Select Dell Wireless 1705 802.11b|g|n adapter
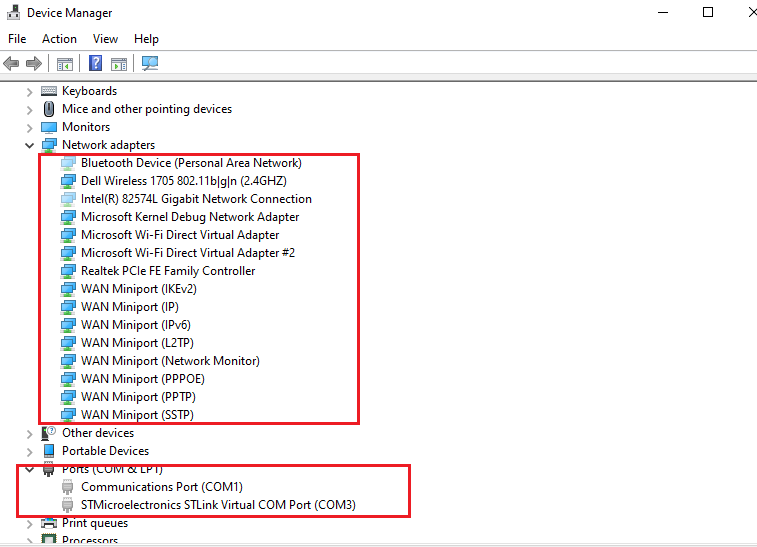 pyautogui.click(x=183, y=181)
